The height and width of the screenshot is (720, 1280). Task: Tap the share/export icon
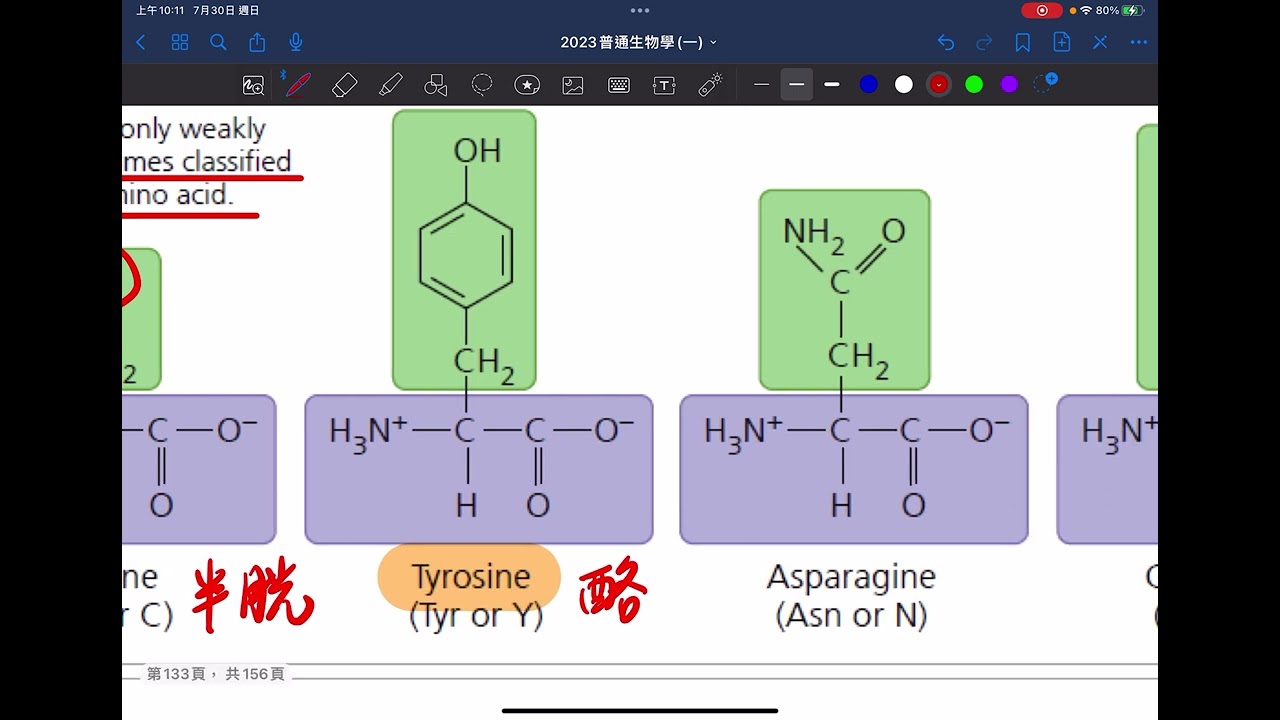coord(257,42)
